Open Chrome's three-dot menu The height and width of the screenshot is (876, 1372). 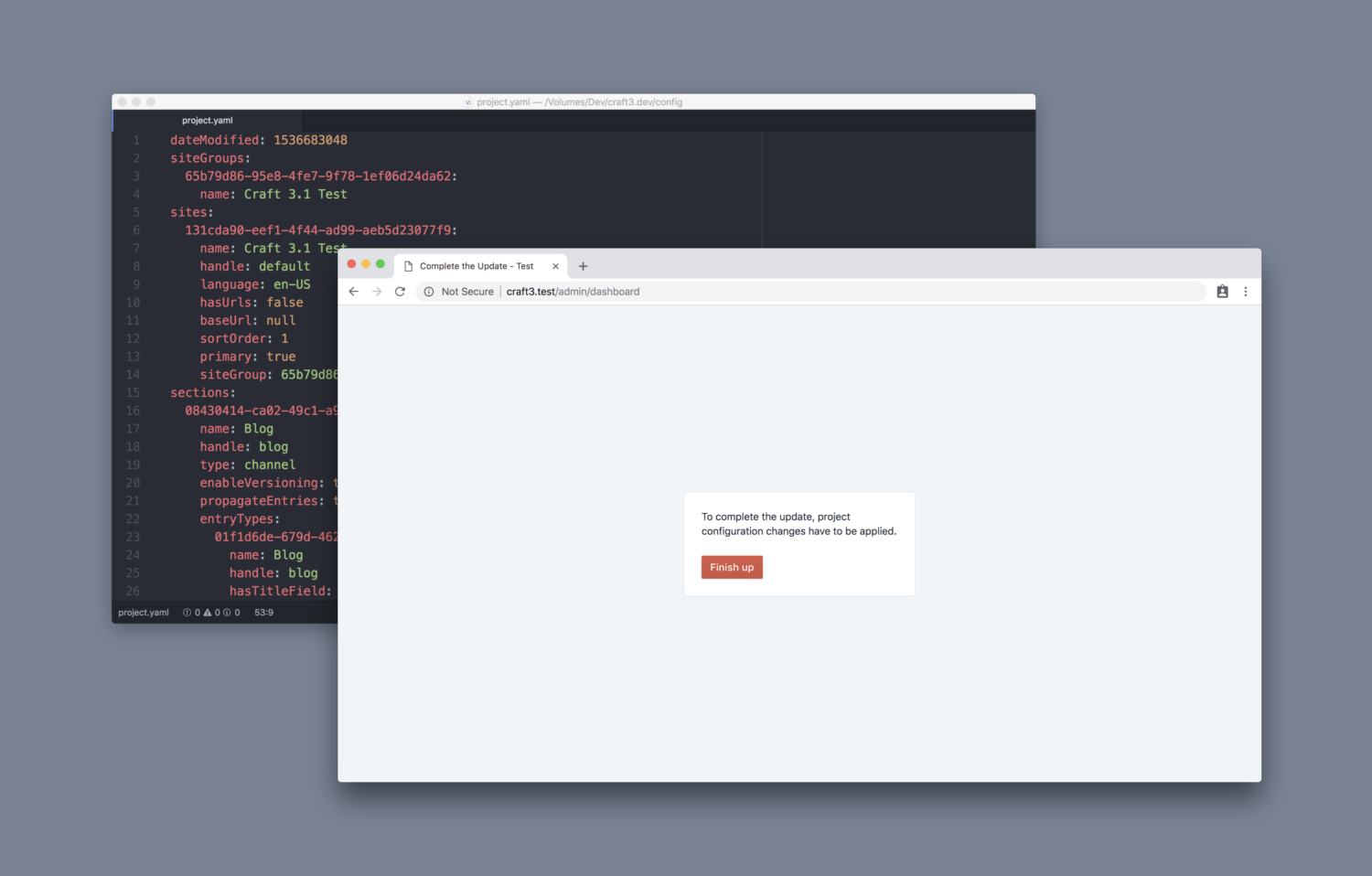click(x=1245, y=291)
